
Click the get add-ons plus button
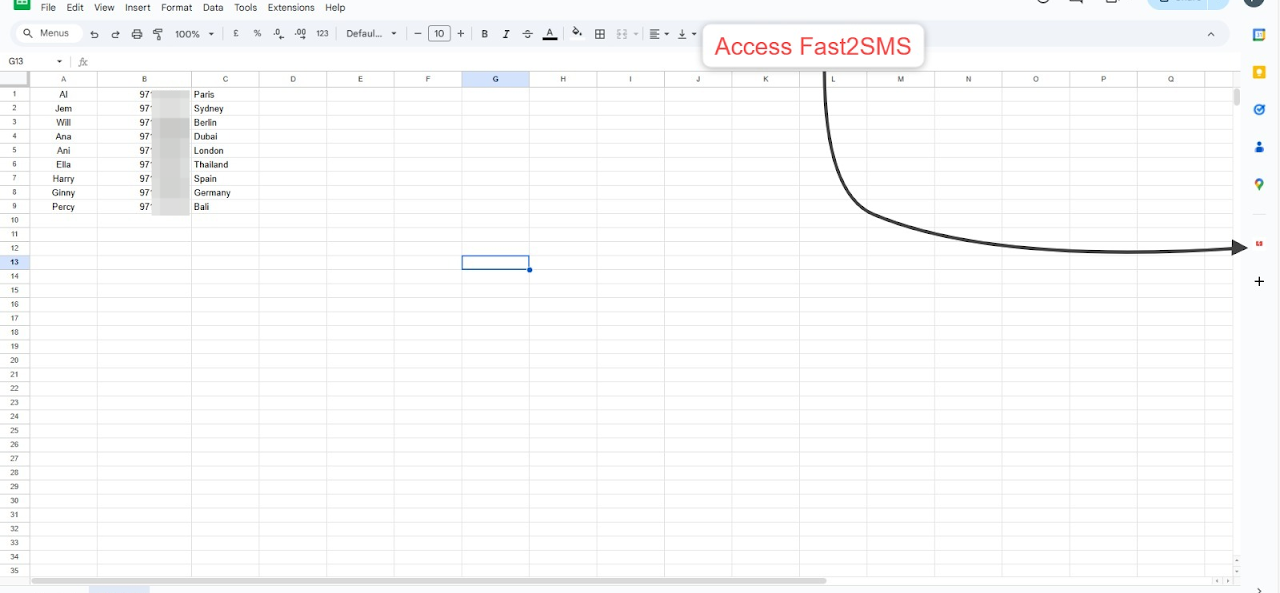click(1259, 282)
